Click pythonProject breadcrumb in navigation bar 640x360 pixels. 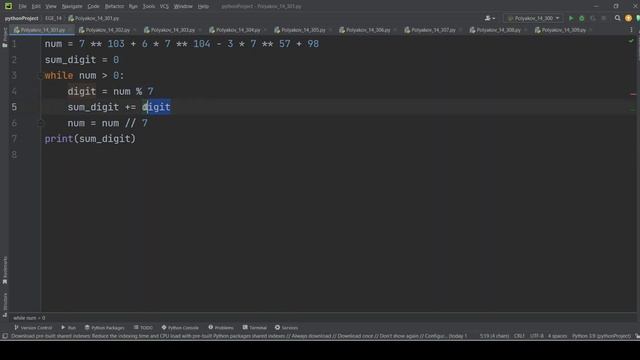coord(21,18)
